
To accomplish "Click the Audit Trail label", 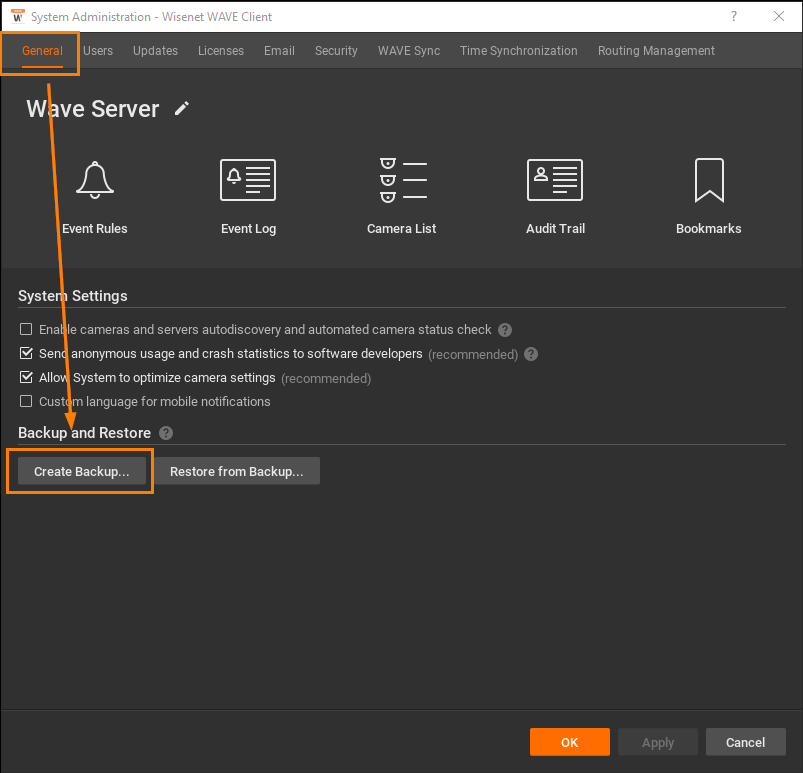I will pyautogui.click(x=555, y=228).
